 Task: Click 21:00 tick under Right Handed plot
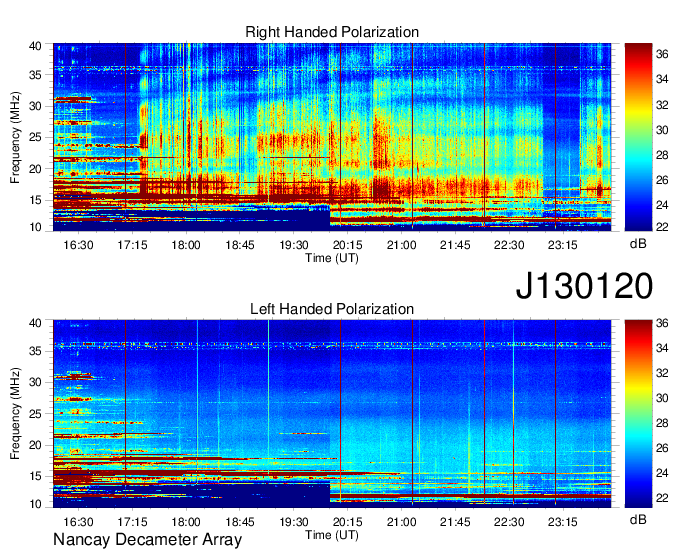pos(402,245)
